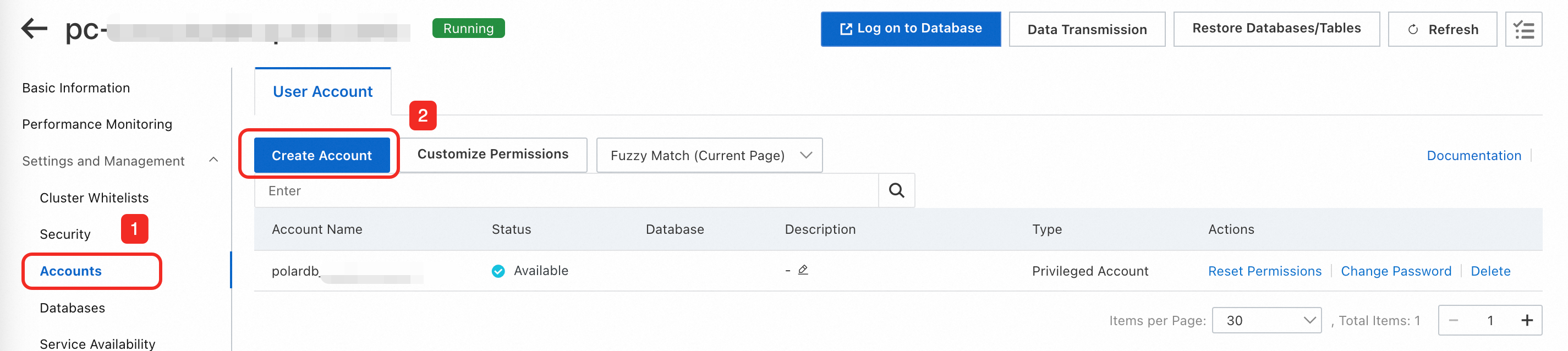Open Databases in the sidebar

pos(73,308)
